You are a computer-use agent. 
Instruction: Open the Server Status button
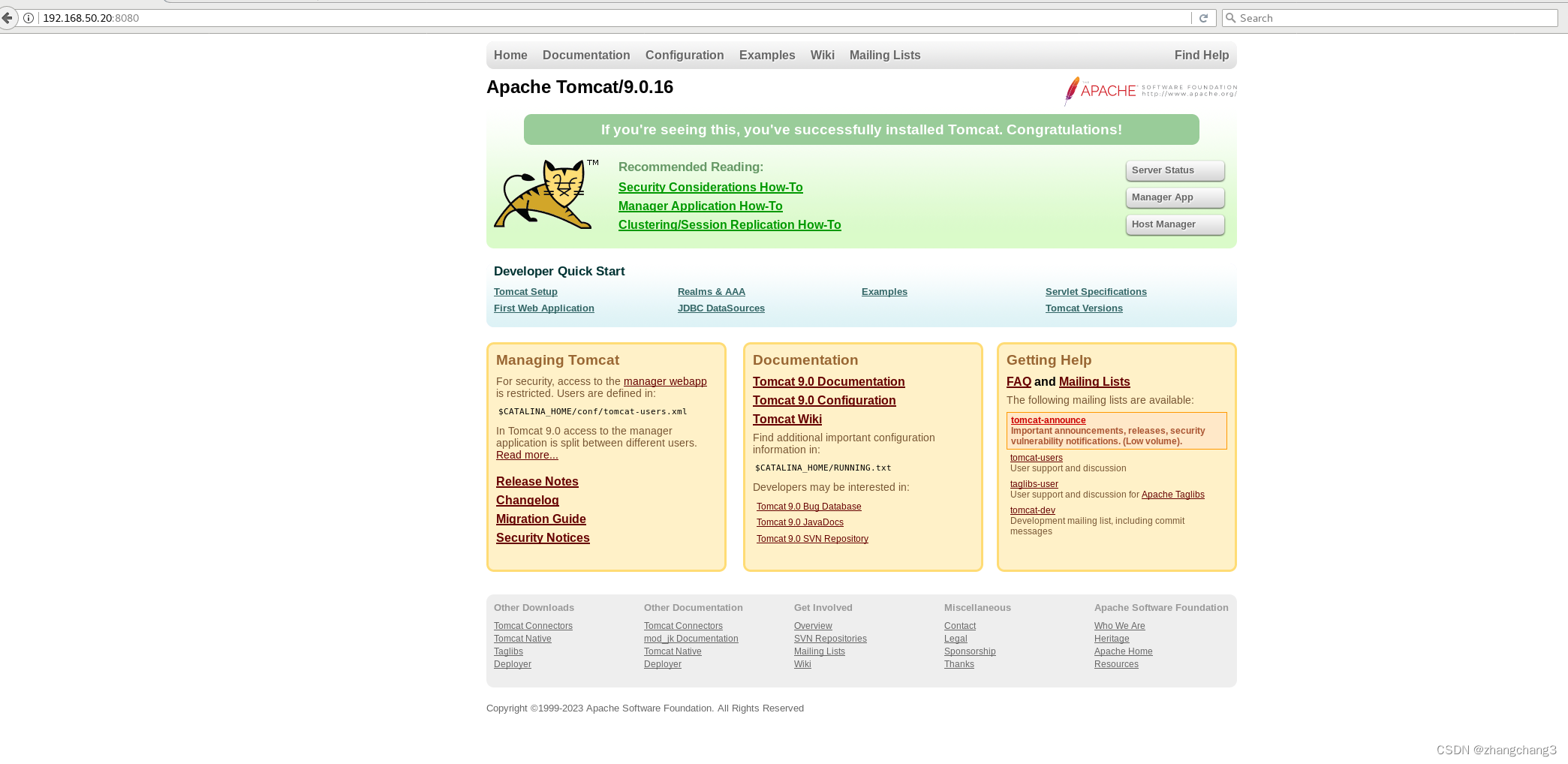click(x=1175, y=170)
